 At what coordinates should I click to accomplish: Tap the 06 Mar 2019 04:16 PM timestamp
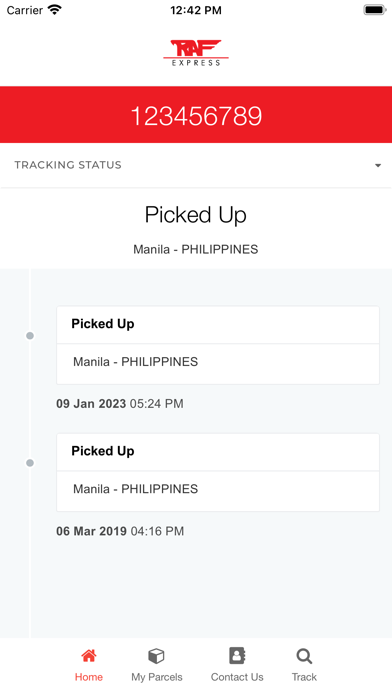tap(120, 531)
